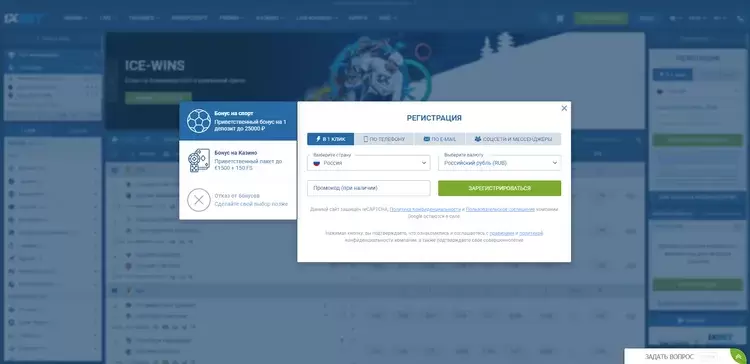Open the Пользовательское соглашение link
Screen dimensions: 750x364
pos(500,210)
